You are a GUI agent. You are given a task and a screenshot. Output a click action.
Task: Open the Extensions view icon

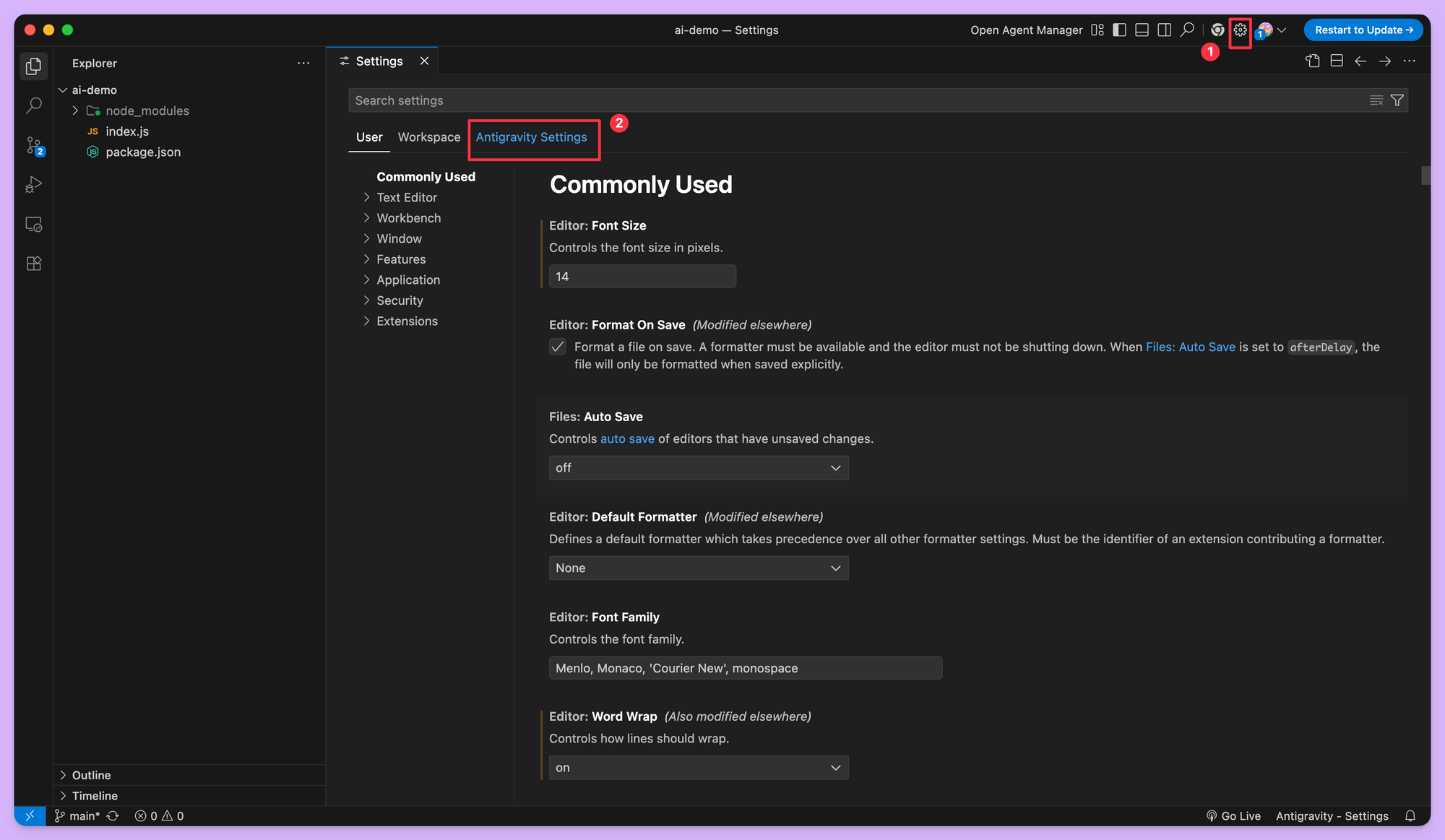pyautogui.click(x=33, y=264)
